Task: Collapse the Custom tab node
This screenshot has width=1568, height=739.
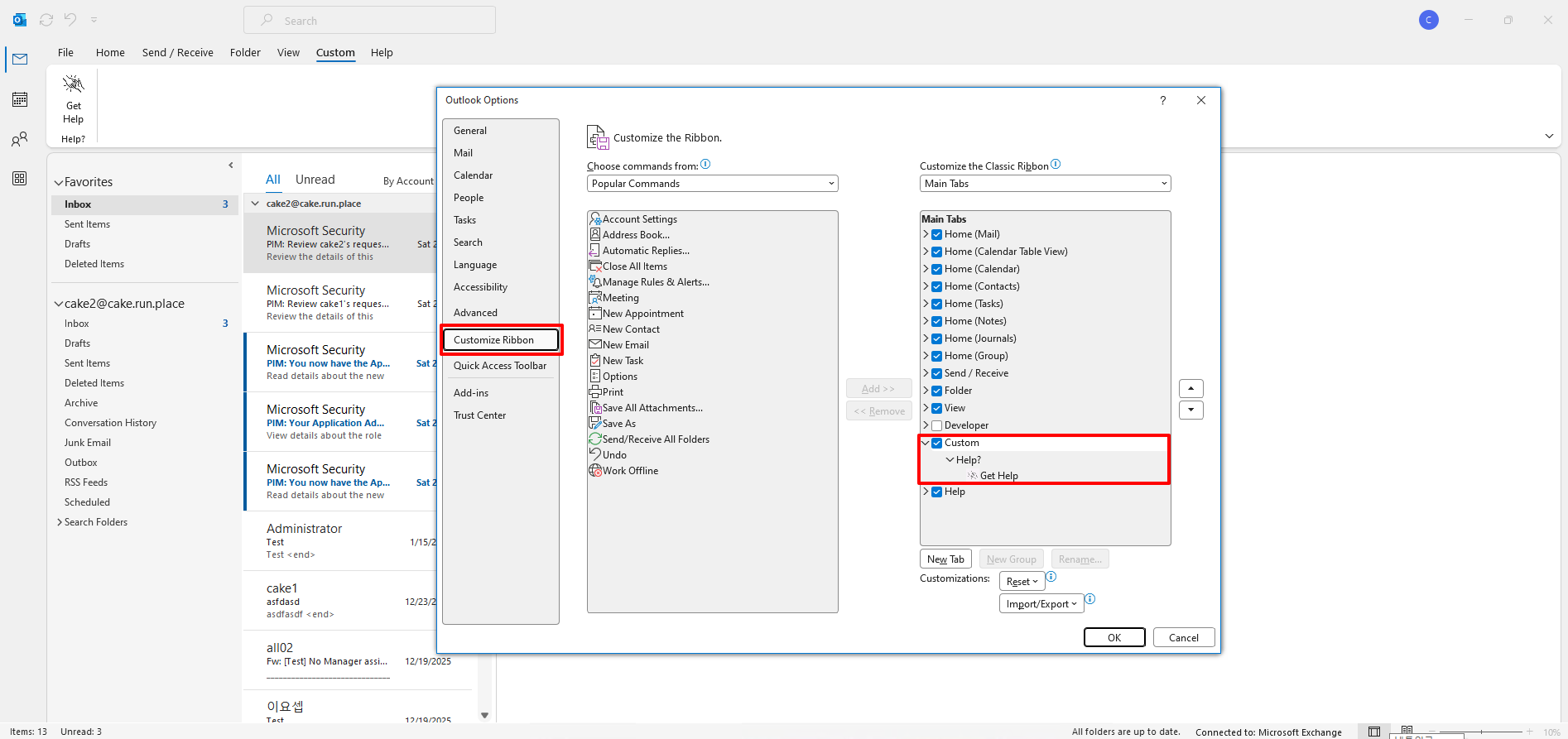Action: click(x=926, y=443)
